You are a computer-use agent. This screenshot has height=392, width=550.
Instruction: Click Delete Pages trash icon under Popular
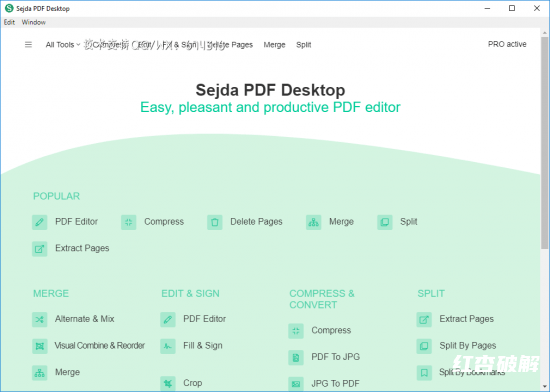(215, 222)
